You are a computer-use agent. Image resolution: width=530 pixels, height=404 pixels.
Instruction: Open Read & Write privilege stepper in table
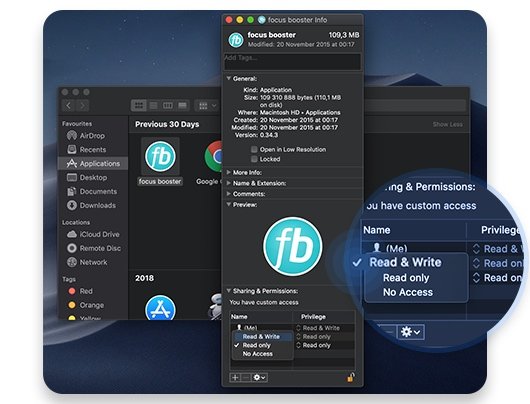(298, 328)
